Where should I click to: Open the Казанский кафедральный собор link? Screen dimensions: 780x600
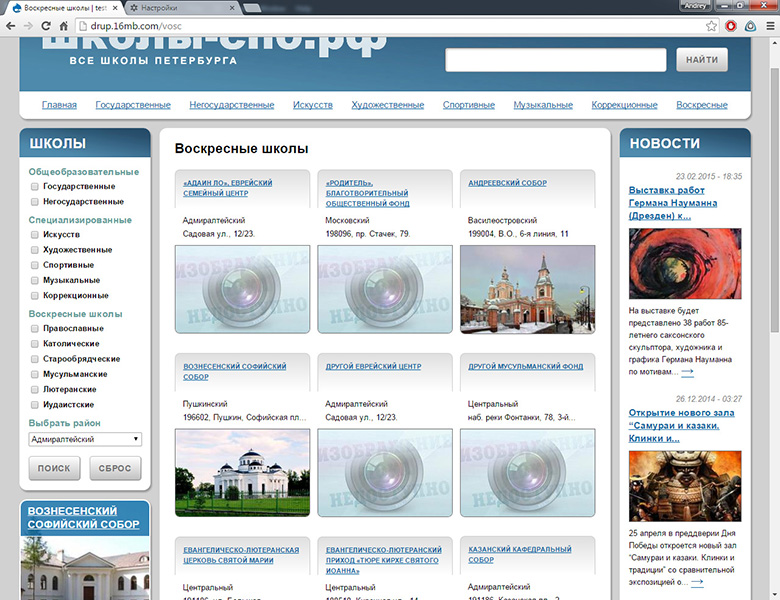point(519,554)
